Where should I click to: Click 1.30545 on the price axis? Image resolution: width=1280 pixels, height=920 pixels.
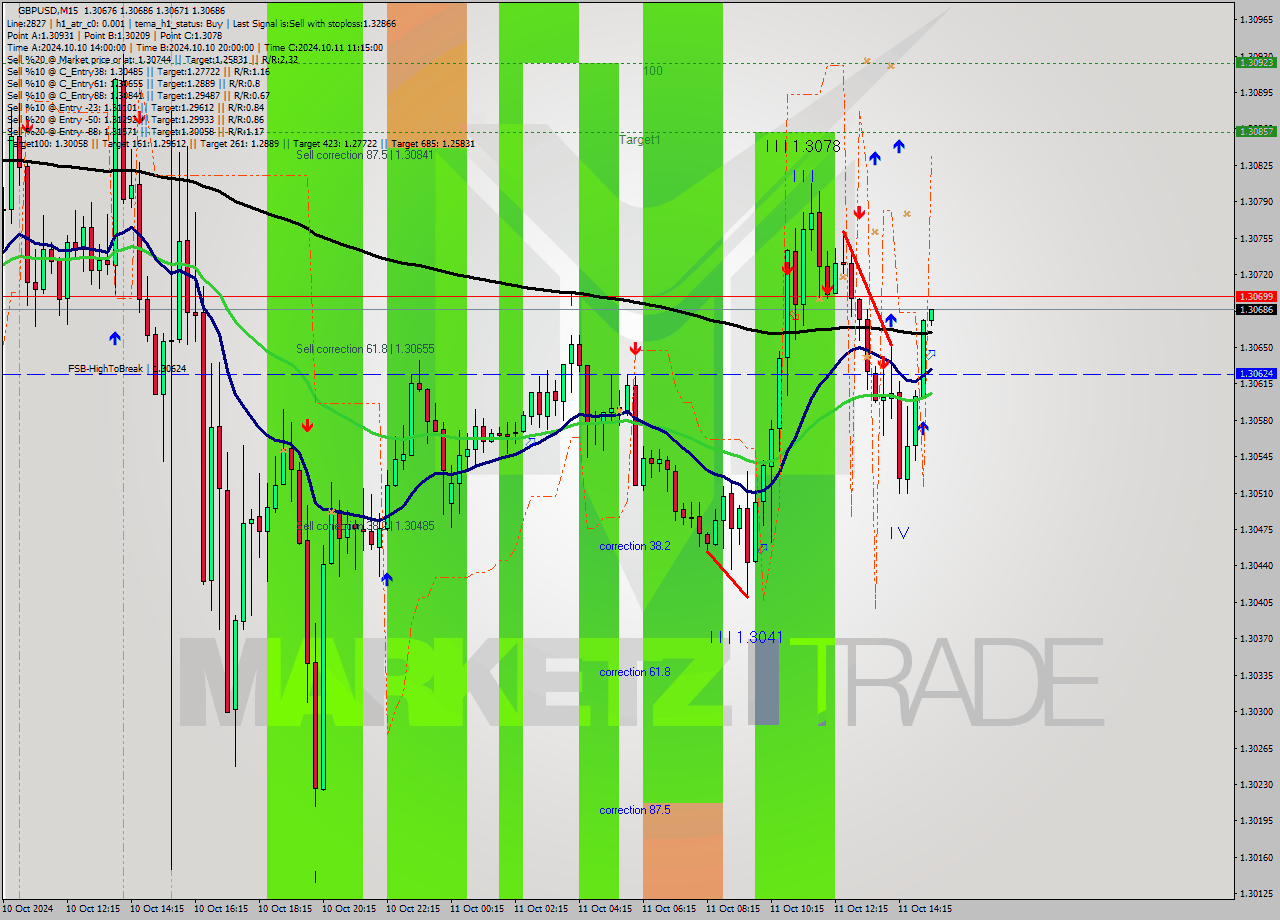pyautogui.click(x=1256, y=456)
